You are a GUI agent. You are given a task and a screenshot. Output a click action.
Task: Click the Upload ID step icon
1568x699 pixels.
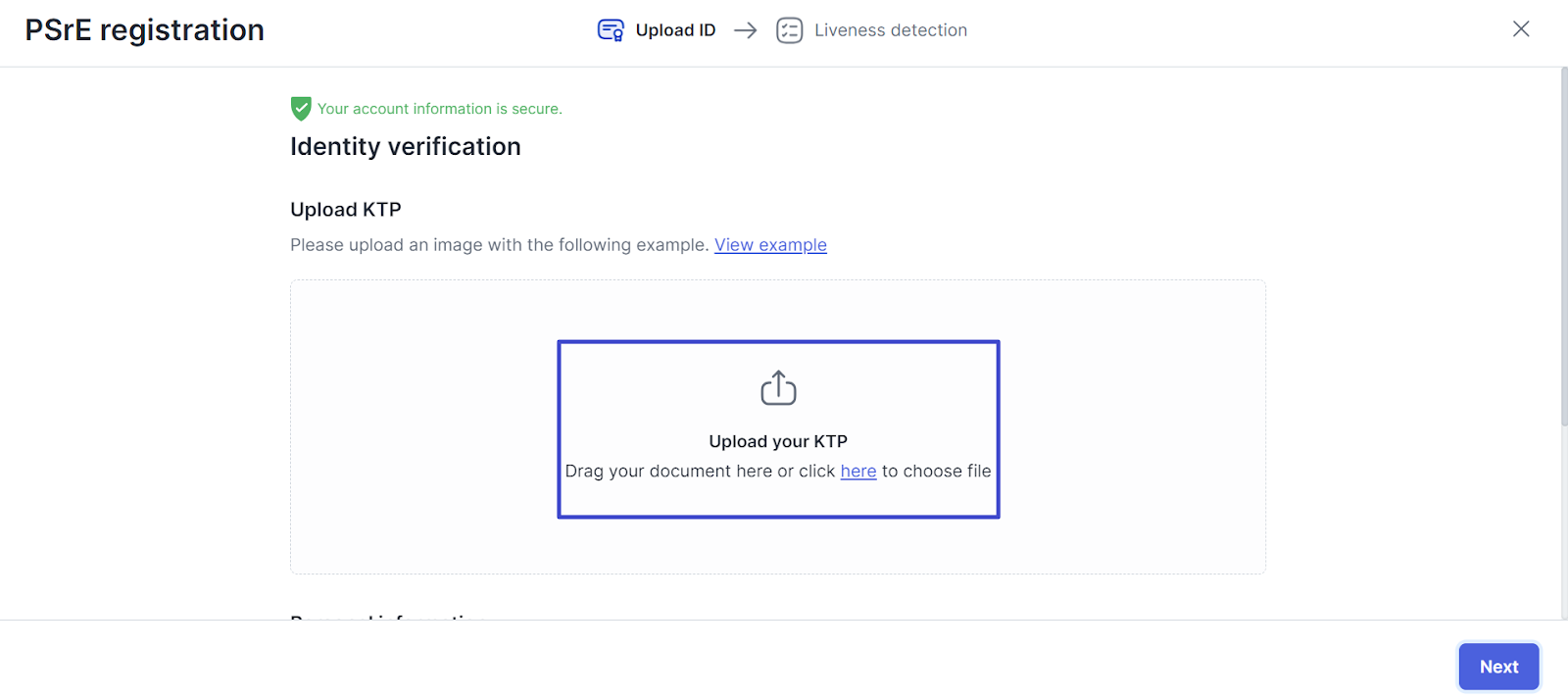point(611,30)
